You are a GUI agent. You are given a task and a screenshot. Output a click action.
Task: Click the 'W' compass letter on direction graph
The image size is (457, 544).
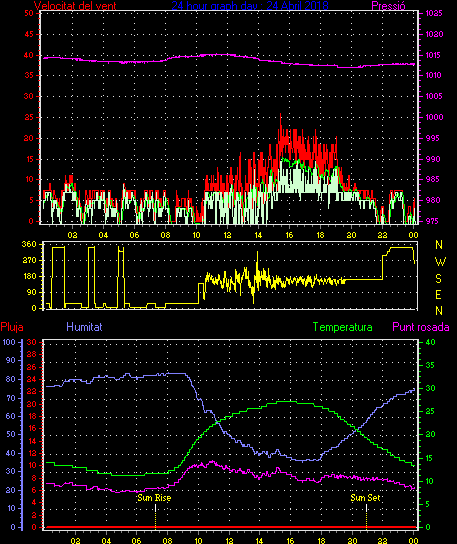pos(440,262)
